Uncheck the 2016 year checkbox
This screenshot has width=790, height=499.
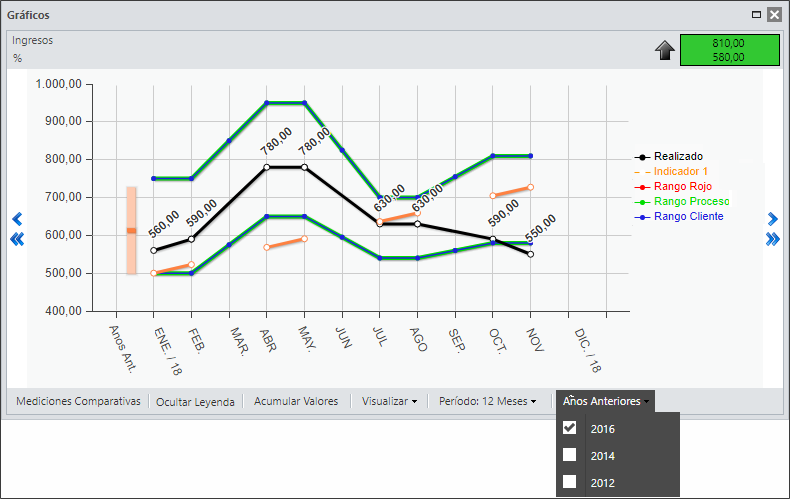click(570, 428)
